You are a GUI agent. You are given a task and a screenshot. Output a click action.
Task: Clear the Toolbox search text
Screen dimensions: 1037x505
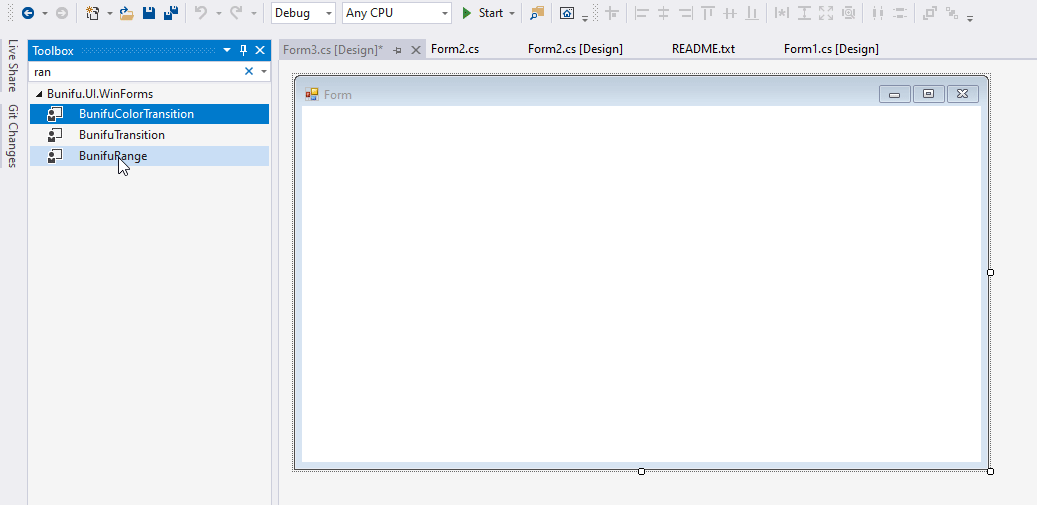[249, 71]
